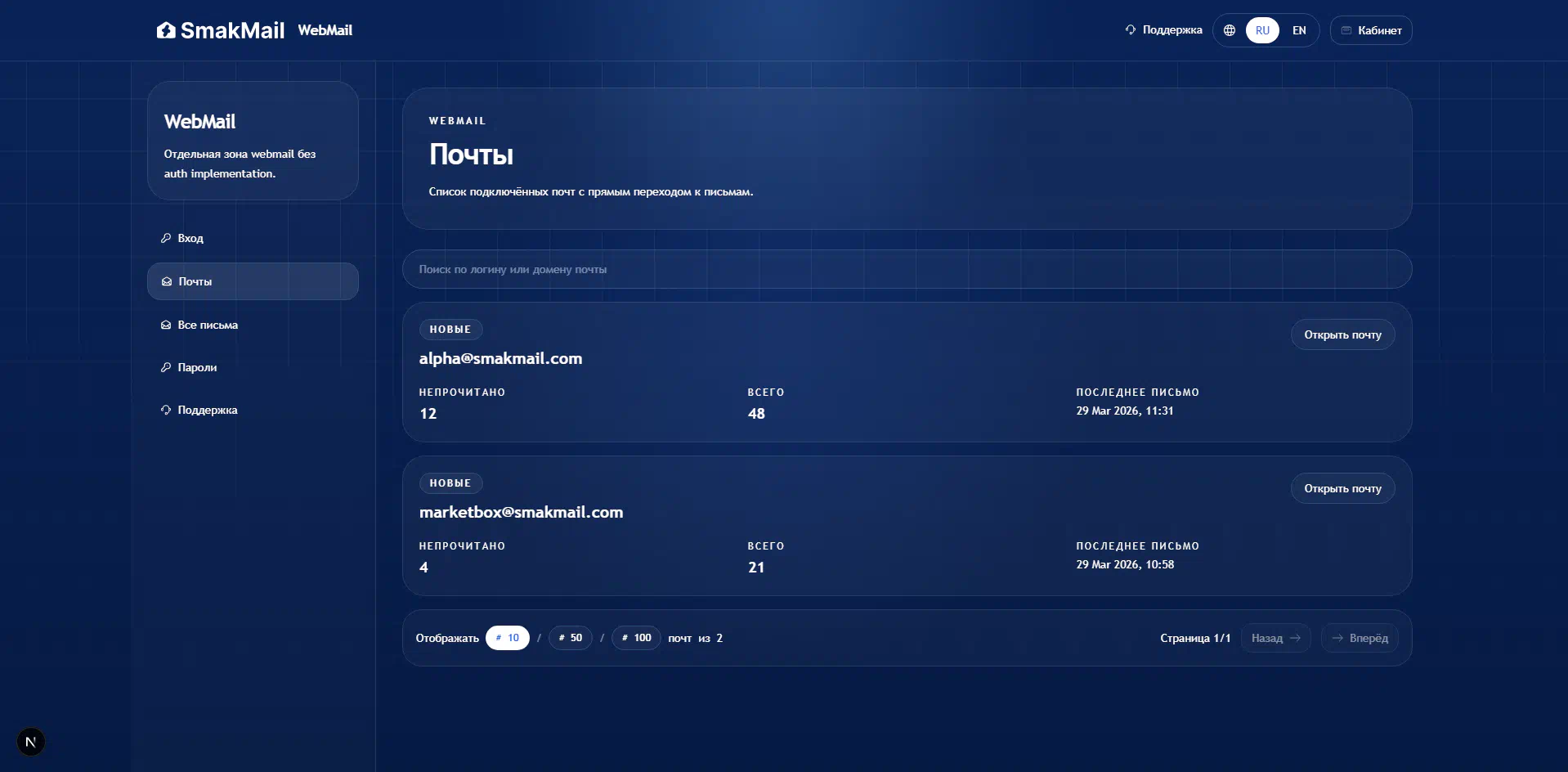Open the Кабинет account button

click(x=1371, y=30)
